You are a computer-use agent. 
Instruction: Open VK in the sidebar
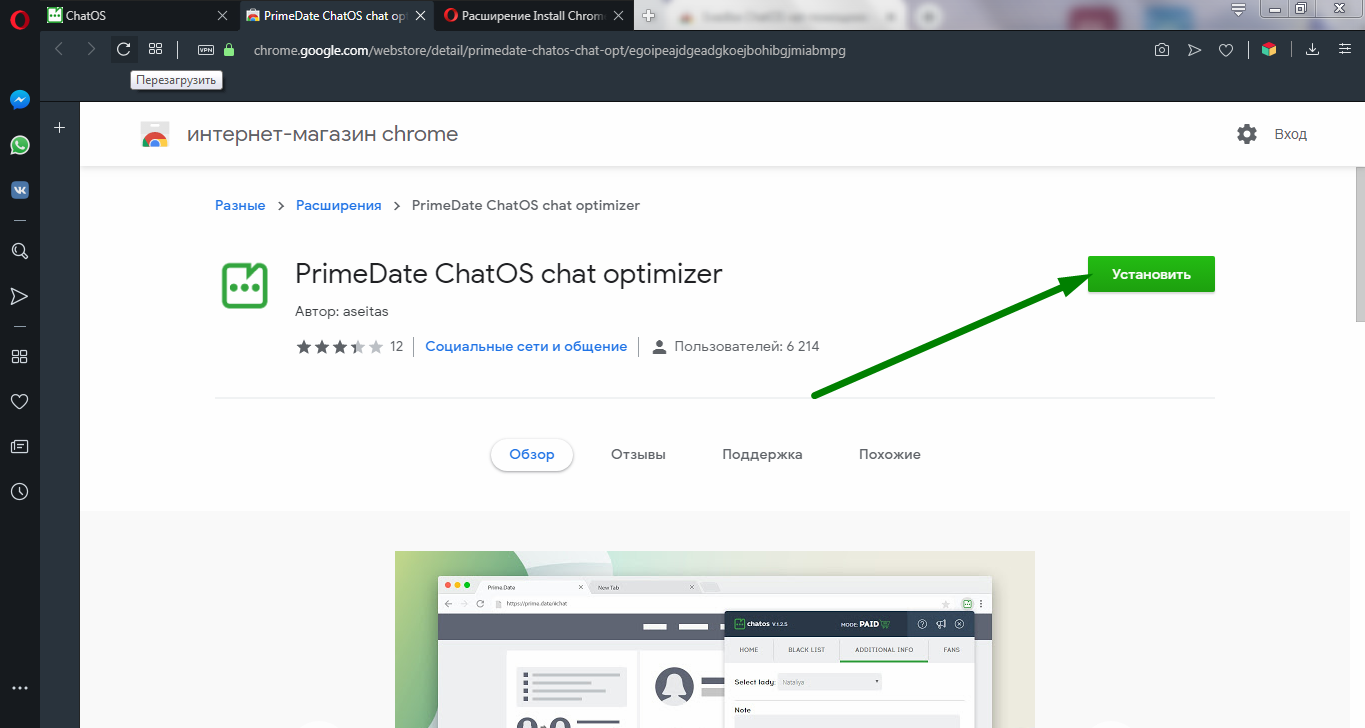click(x=20, y=190)
